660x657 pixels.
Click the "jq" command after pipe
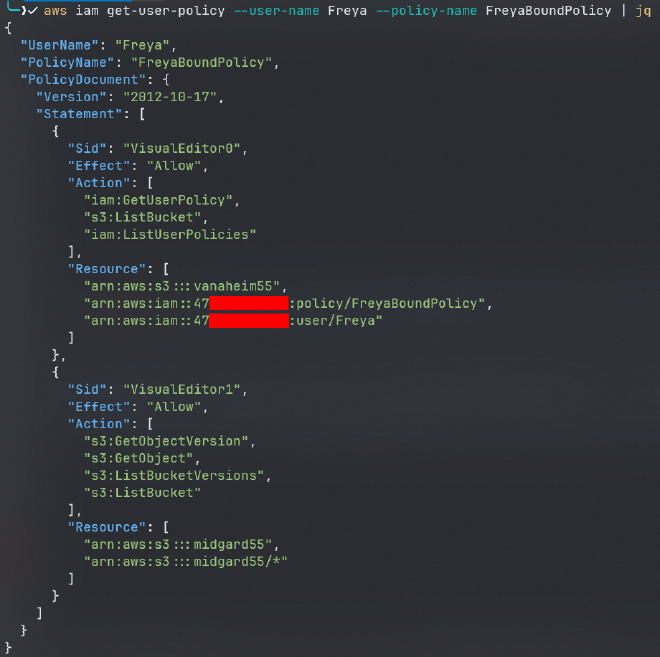(x=643, y=11)
